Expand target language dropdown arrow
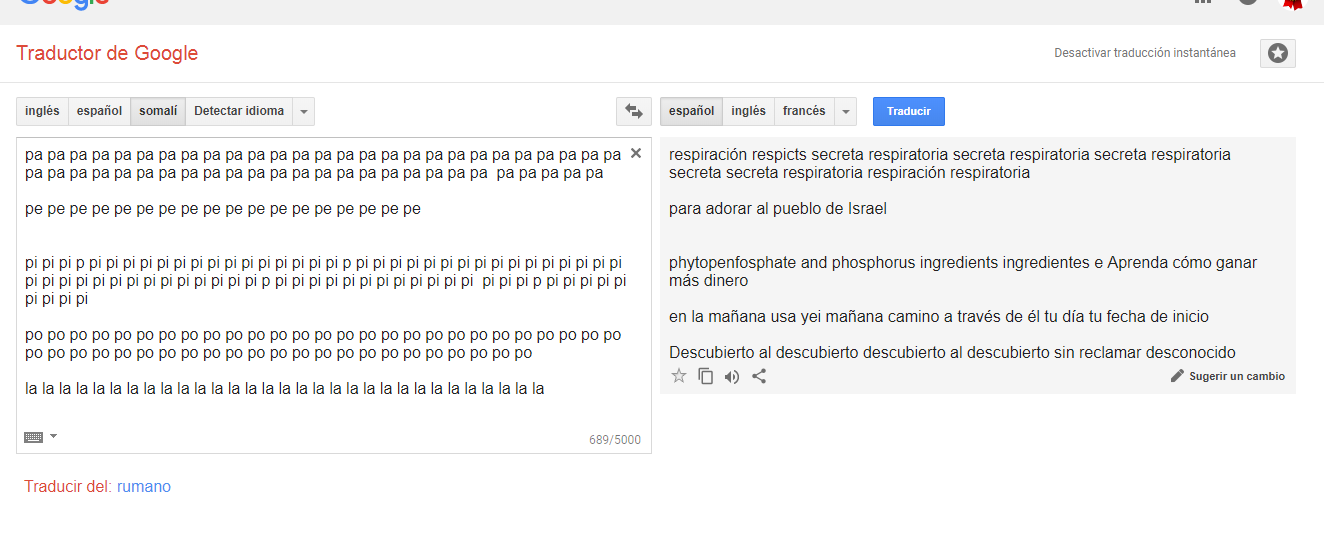This screenshot has width=1324, height=542. point(846,111)
